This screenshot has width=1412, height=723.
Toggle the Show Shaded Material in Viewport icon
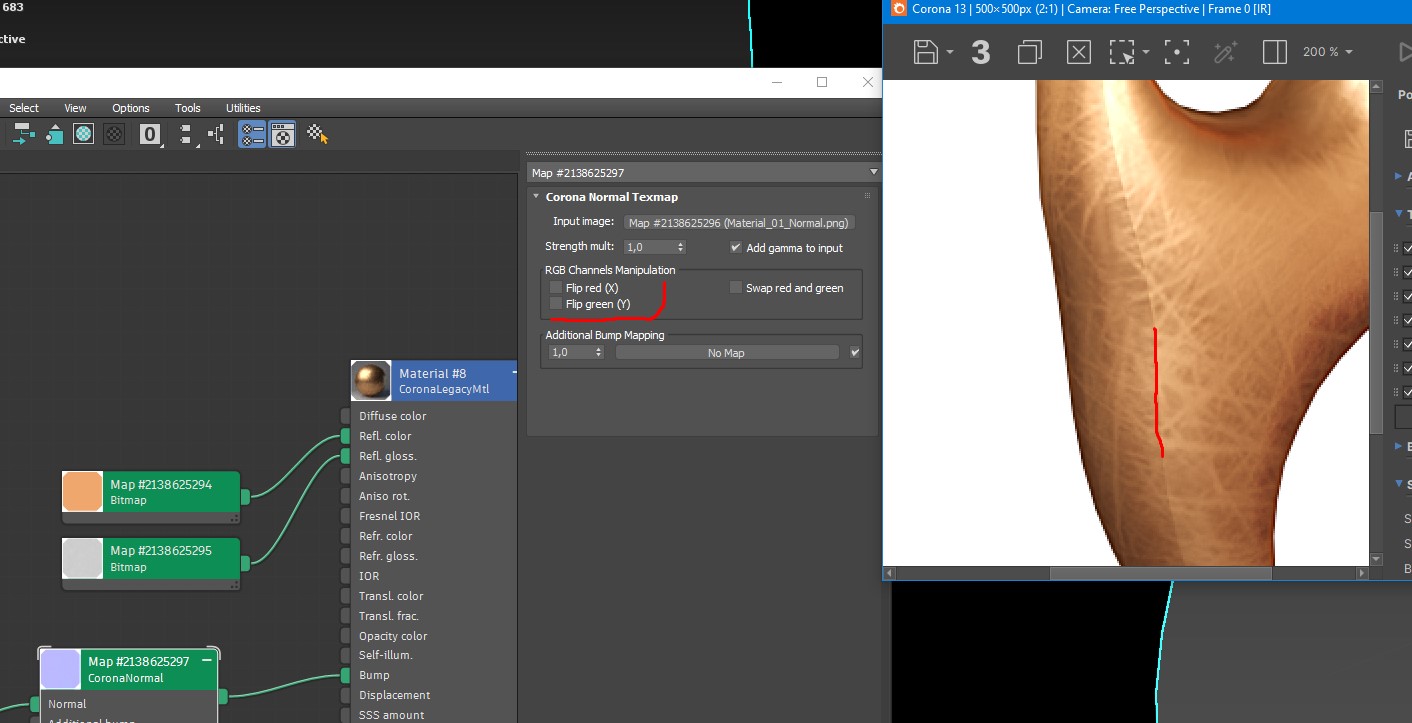click(x=84, y=133)
